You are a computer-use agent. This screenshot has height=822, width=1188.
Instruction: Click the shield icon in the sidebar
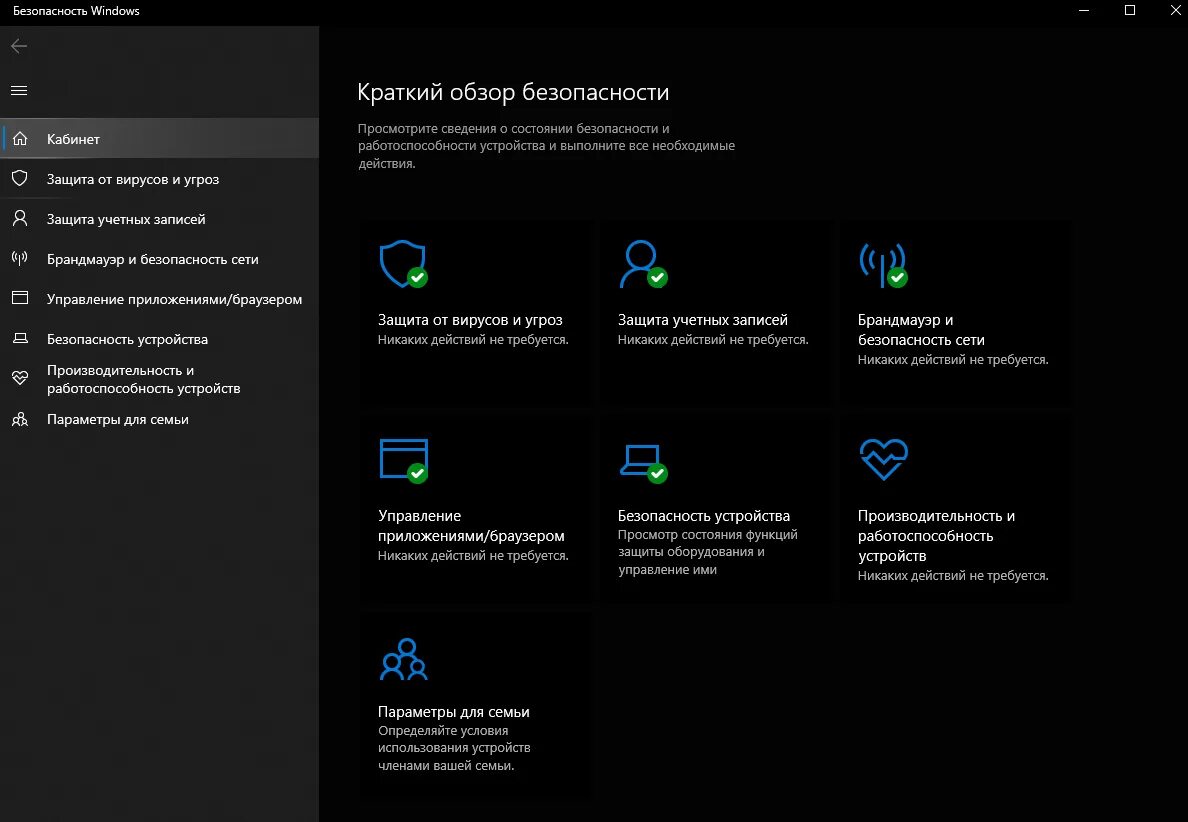click(x=20, y=178)
